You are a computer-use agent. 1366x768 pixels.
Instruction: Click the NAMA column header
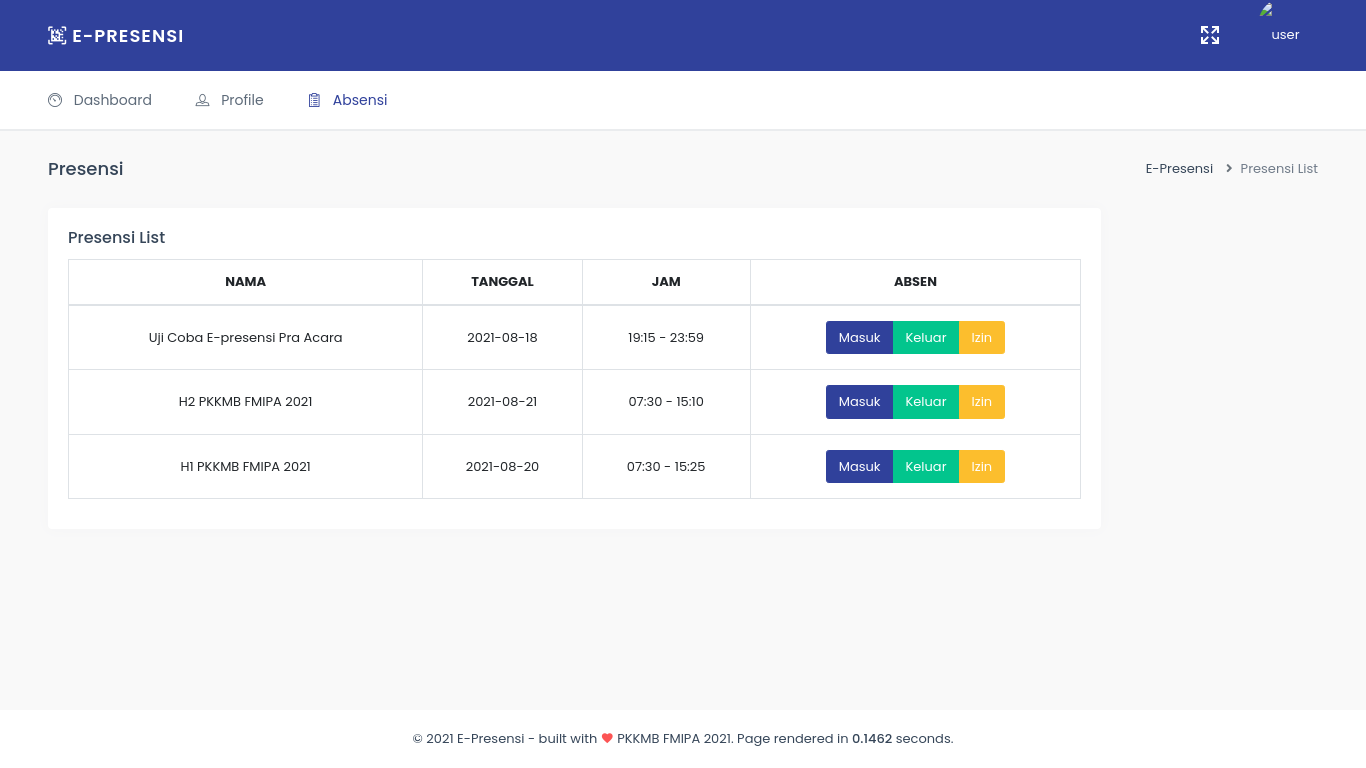pos(245,282)
